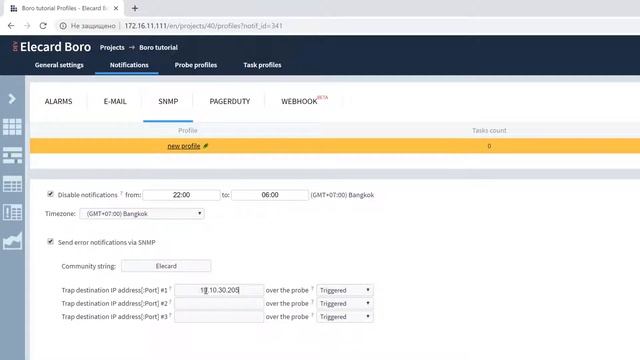Reload the page
This screenshot has height=360, width=640.
coord(43,26)
